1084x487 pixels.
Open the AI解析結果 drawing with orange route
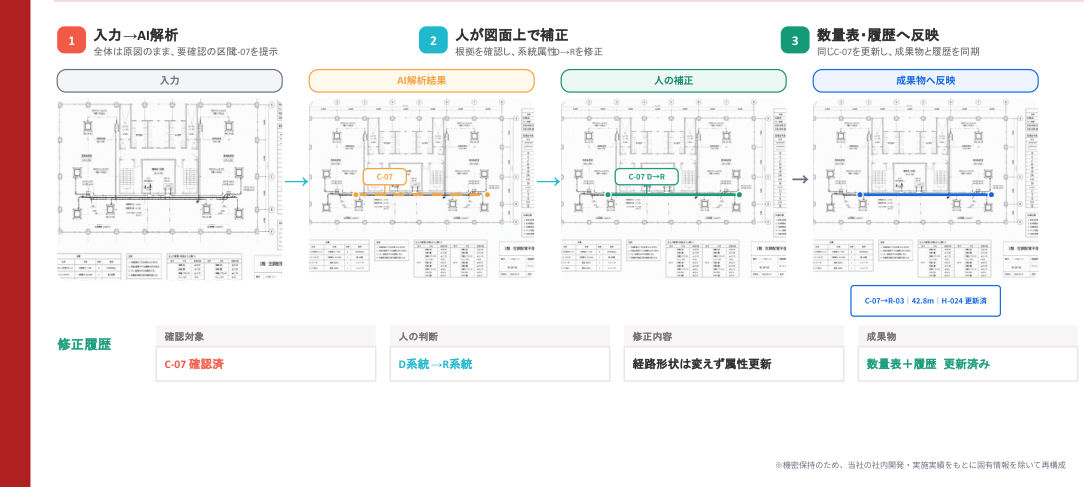tap(422, 189)
